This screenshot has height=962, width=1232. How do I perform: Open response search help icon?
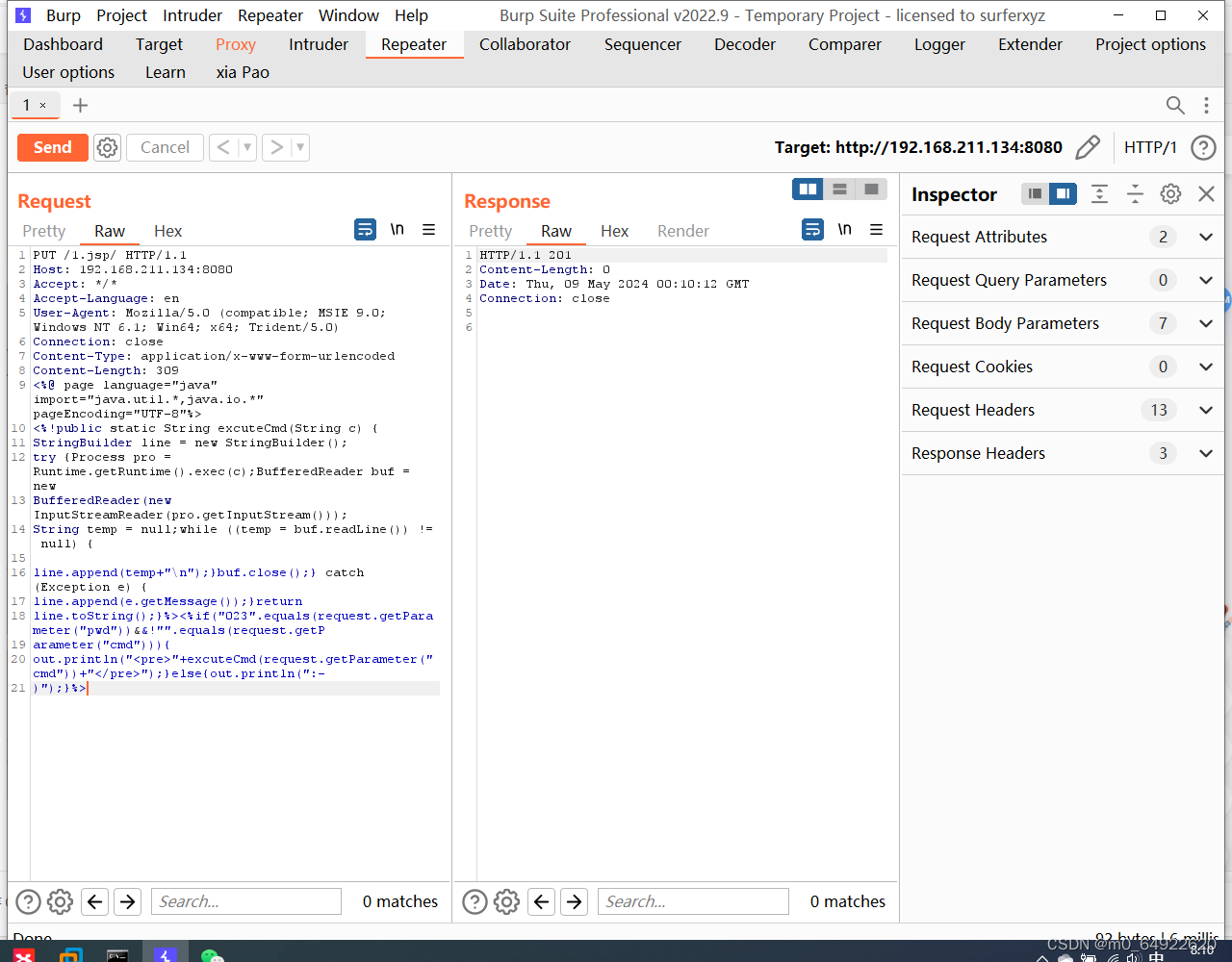475,901
